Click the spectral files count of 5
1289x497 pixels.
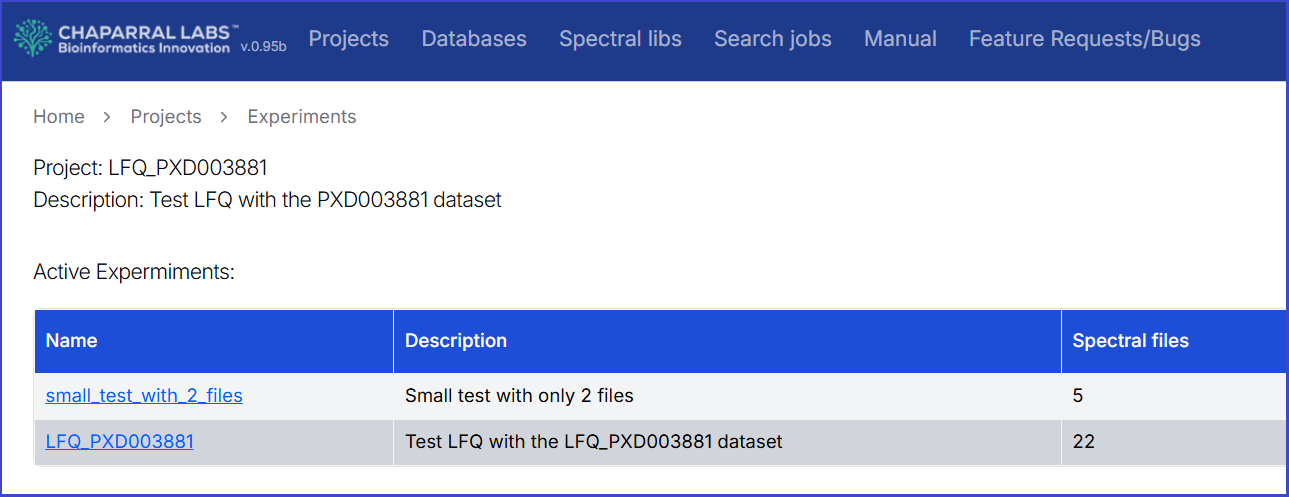pyautogui.click(x=1078, y=396)
